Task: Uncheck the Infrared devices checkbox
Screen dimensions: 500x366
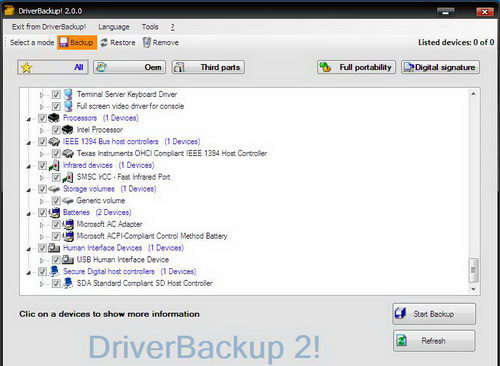Action: [x=42, y=165]
